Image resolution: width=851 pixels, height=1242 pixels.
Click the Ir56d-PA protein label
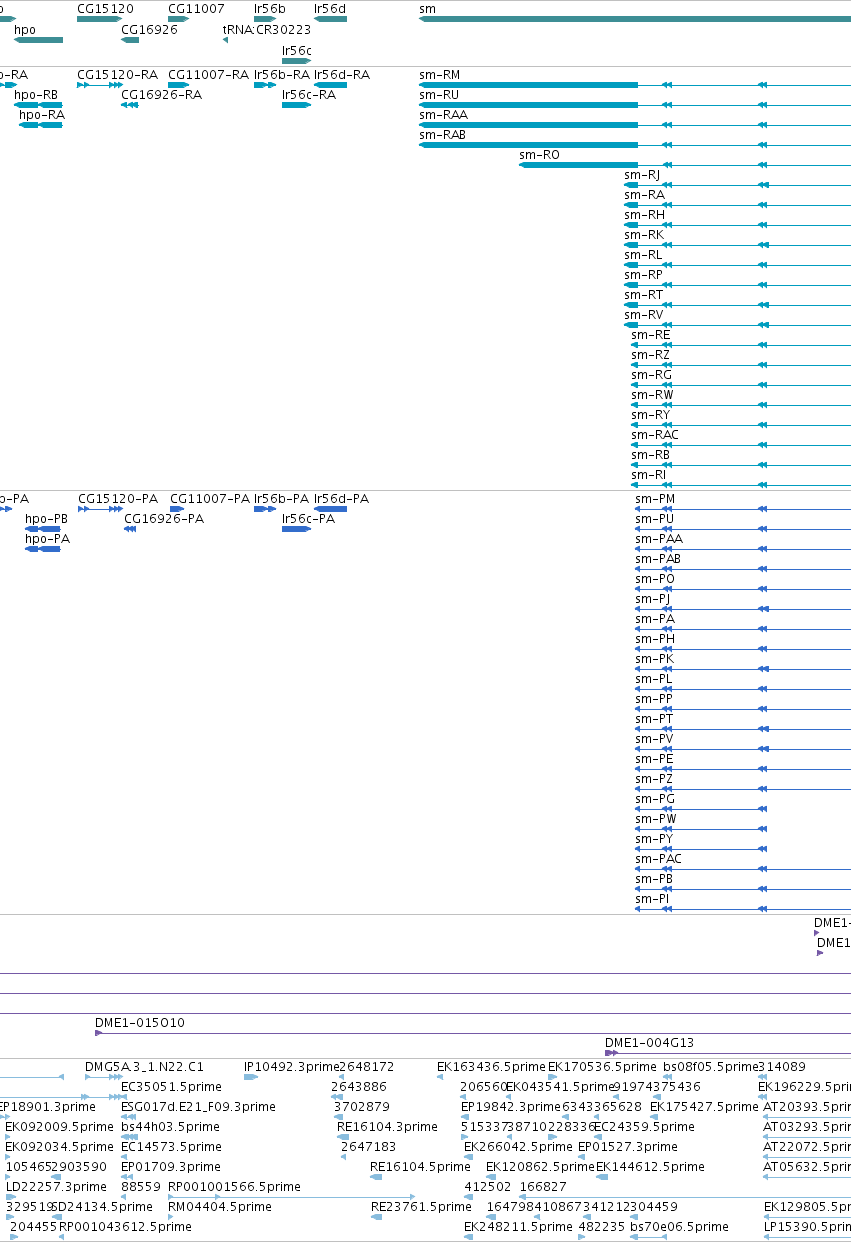coord(341,499)
